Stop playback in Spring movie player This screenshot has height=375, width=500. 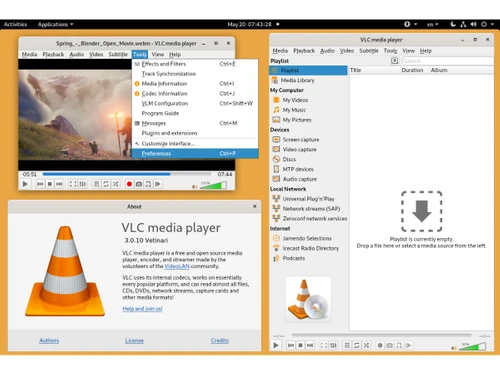tap(50, 184)
